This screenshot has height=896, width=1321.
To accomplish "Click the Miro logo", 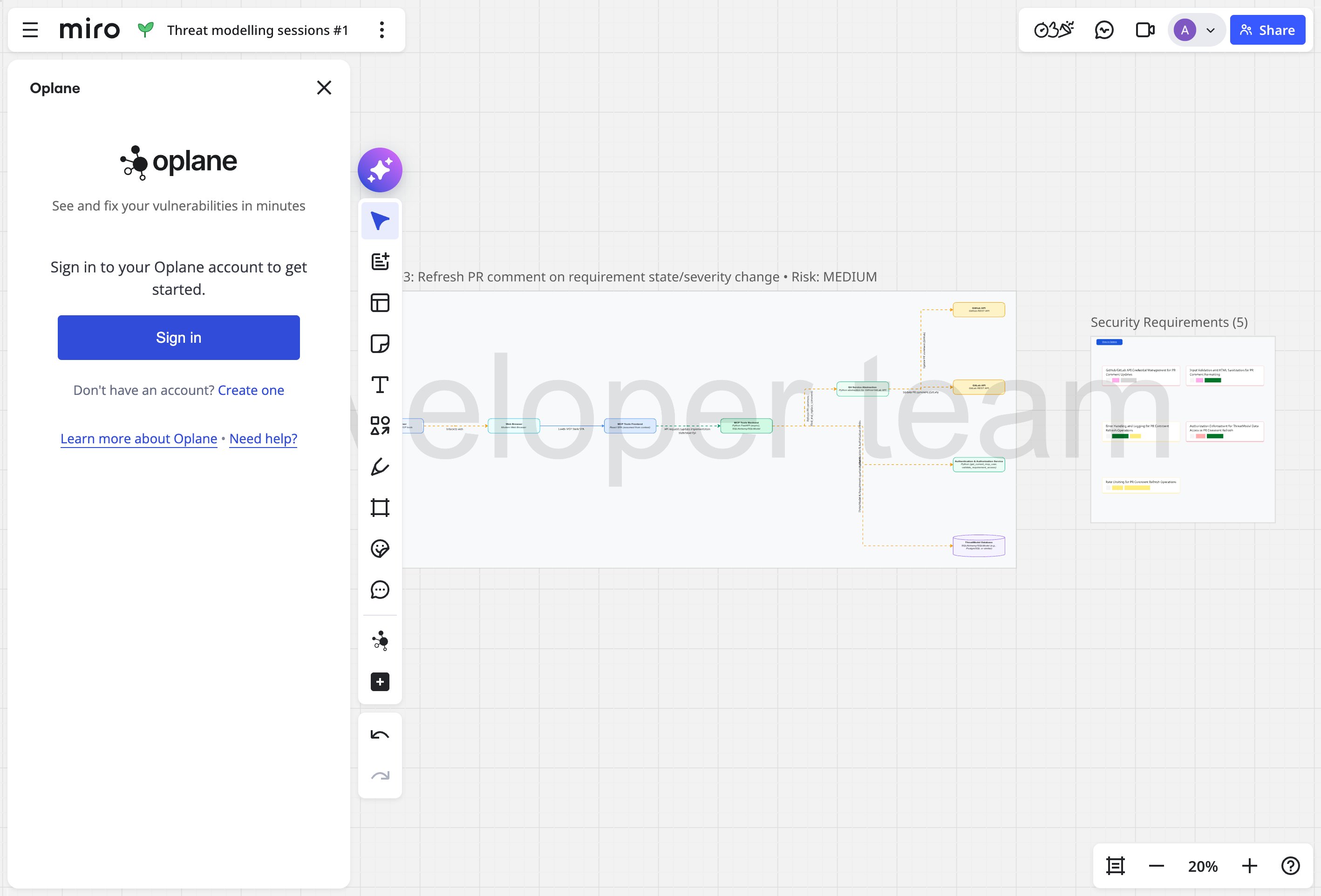I will (90, 29).
